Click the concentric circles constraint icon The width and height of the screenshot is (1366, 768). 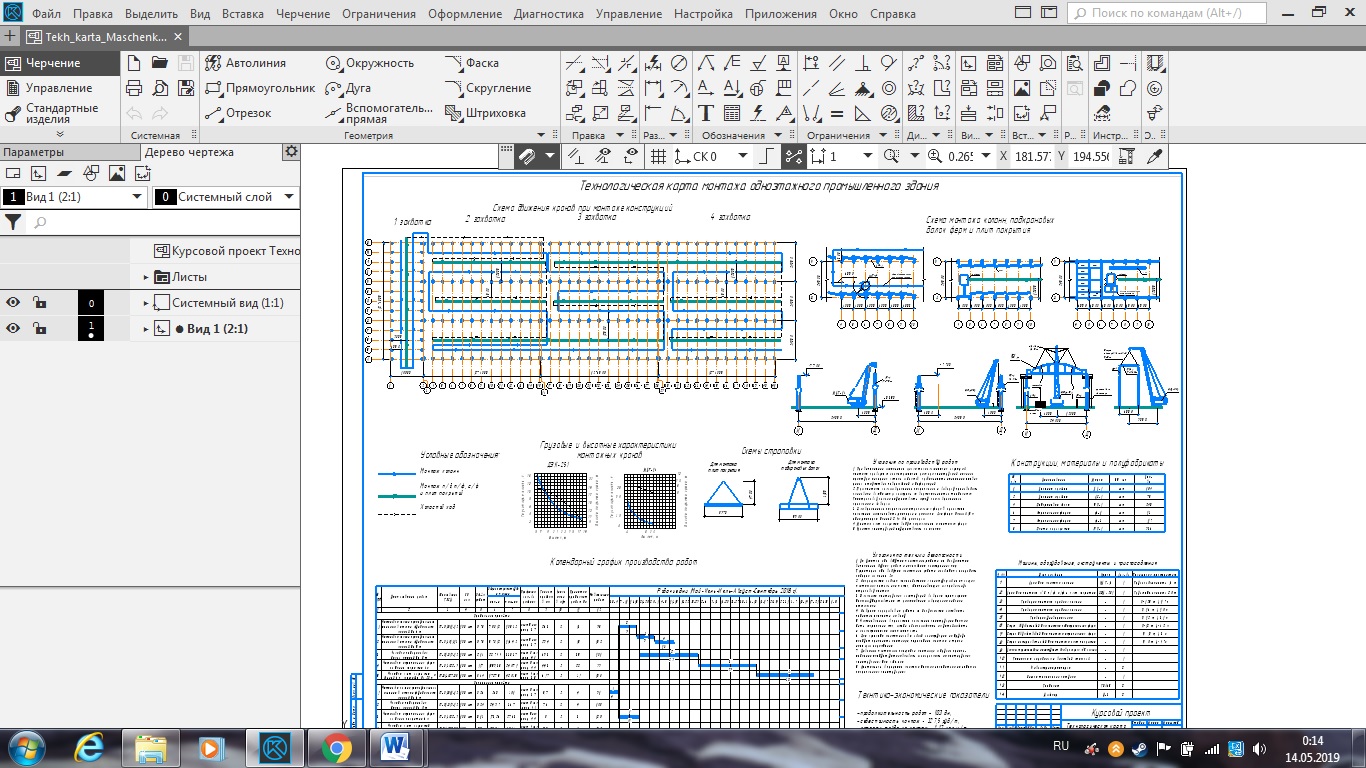[x=889, y=88]
